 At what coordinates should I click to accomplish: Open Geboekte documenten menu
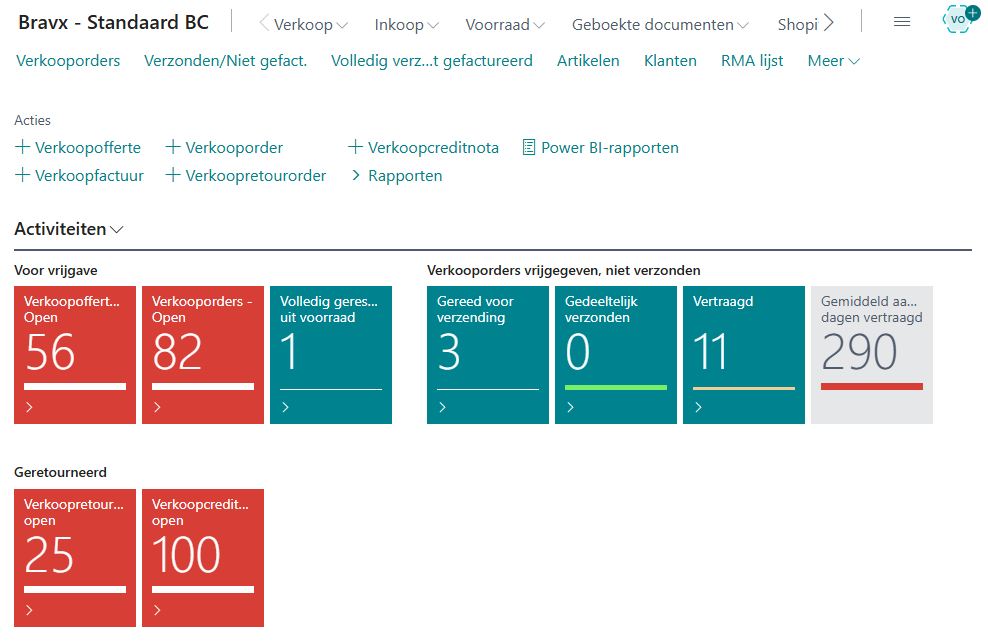(x=660, y=25)
